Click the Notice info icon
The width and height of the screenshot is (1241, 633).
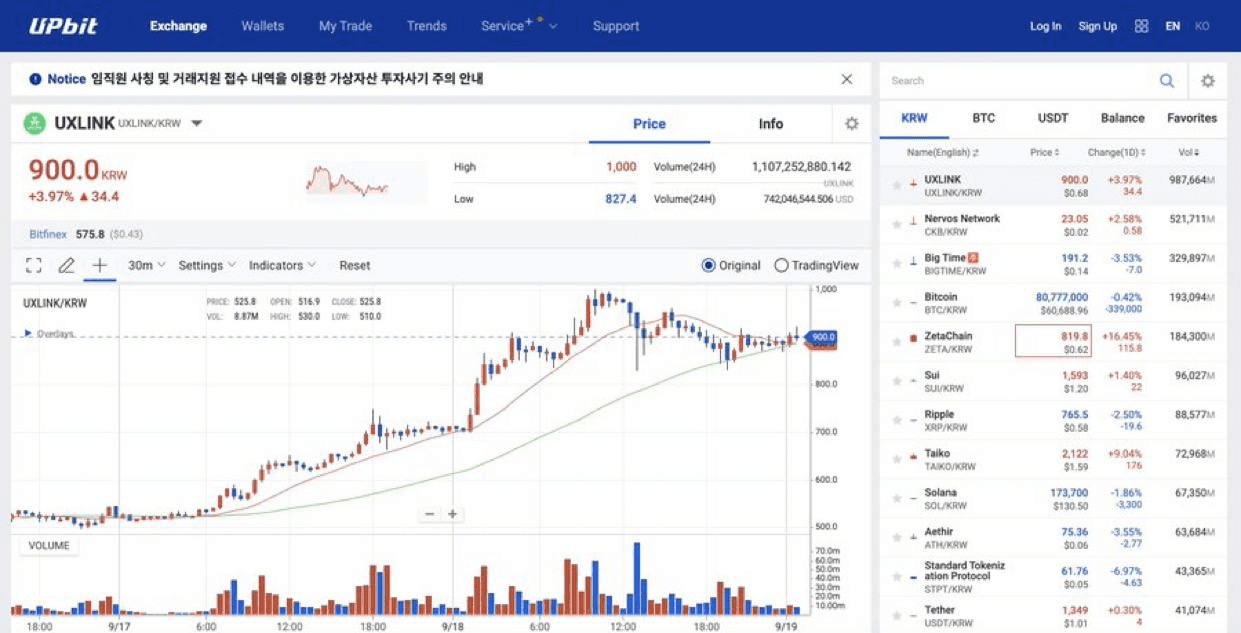(35, 79)
